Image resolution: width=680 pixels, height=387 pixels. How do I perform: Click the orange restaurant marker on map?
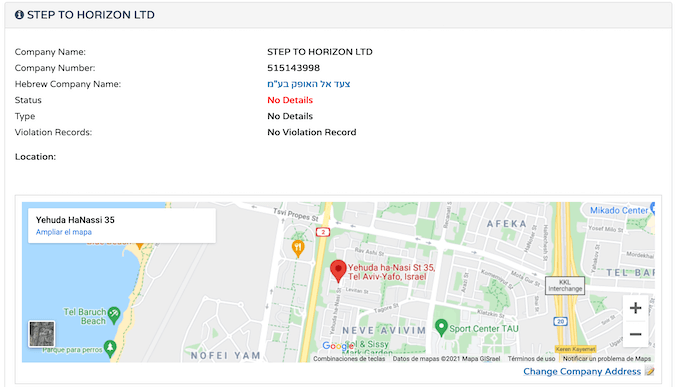[x=298, y=249]
